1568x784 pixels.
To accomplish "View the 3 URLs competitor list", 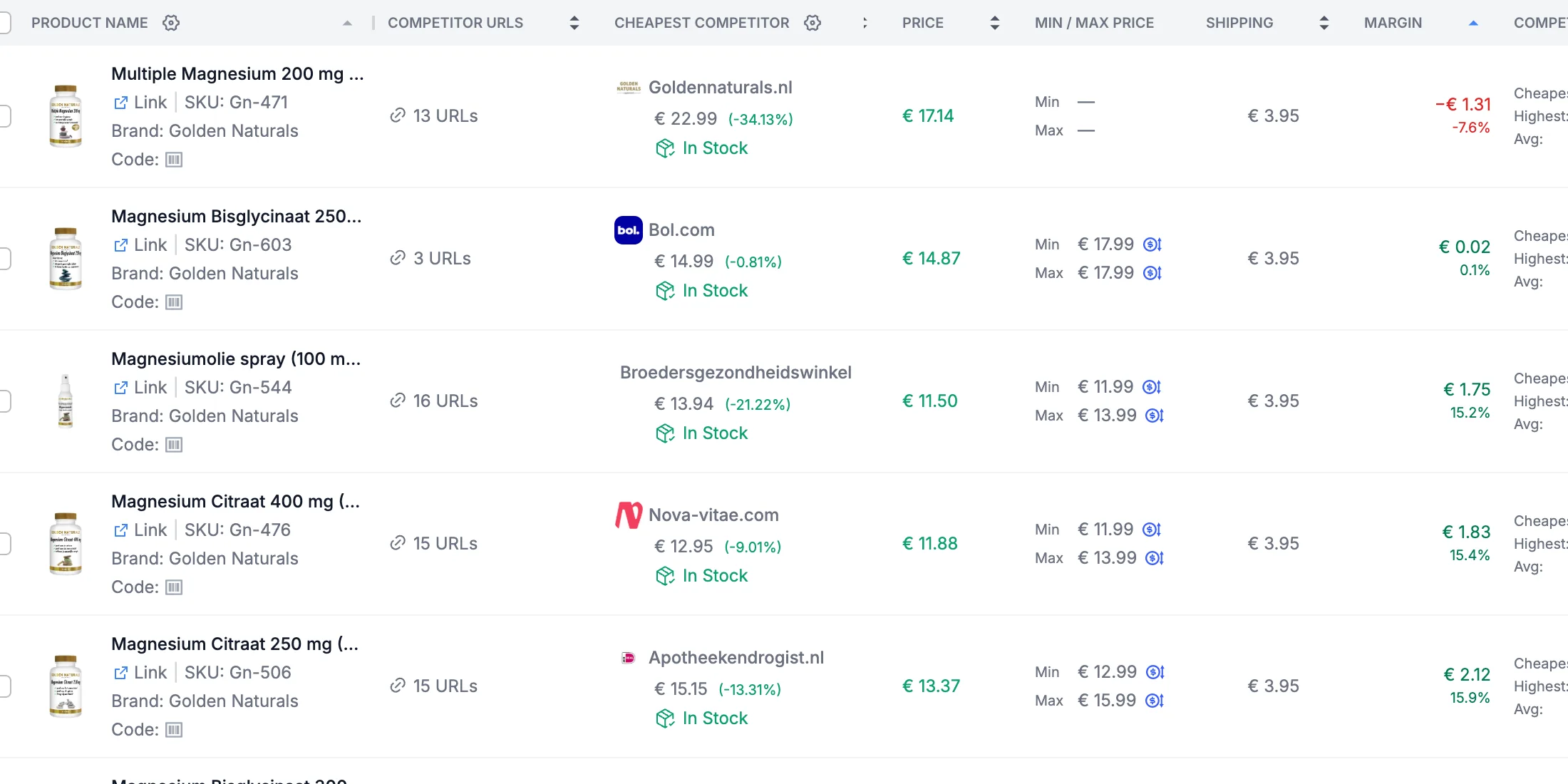I will [x=430, y=258].
